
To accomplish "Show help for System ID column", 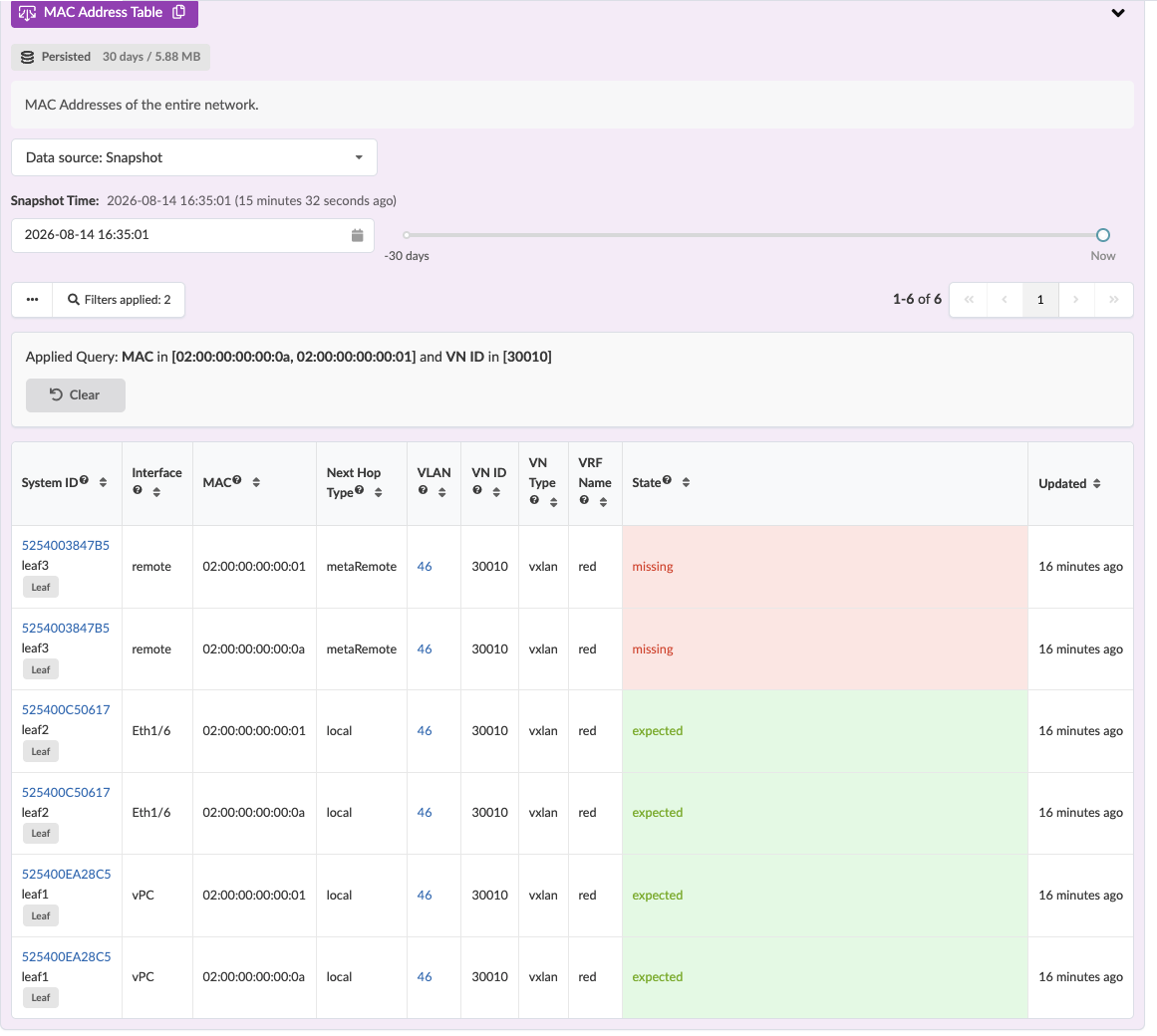I will pyautogui.click(x=84, y=480).
